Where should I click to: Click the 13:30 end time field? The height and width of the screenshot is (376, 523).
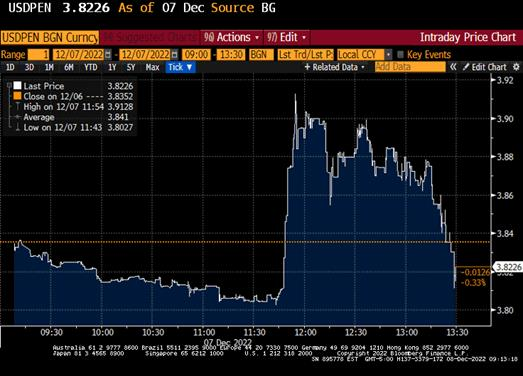click(x=231, y=54)
